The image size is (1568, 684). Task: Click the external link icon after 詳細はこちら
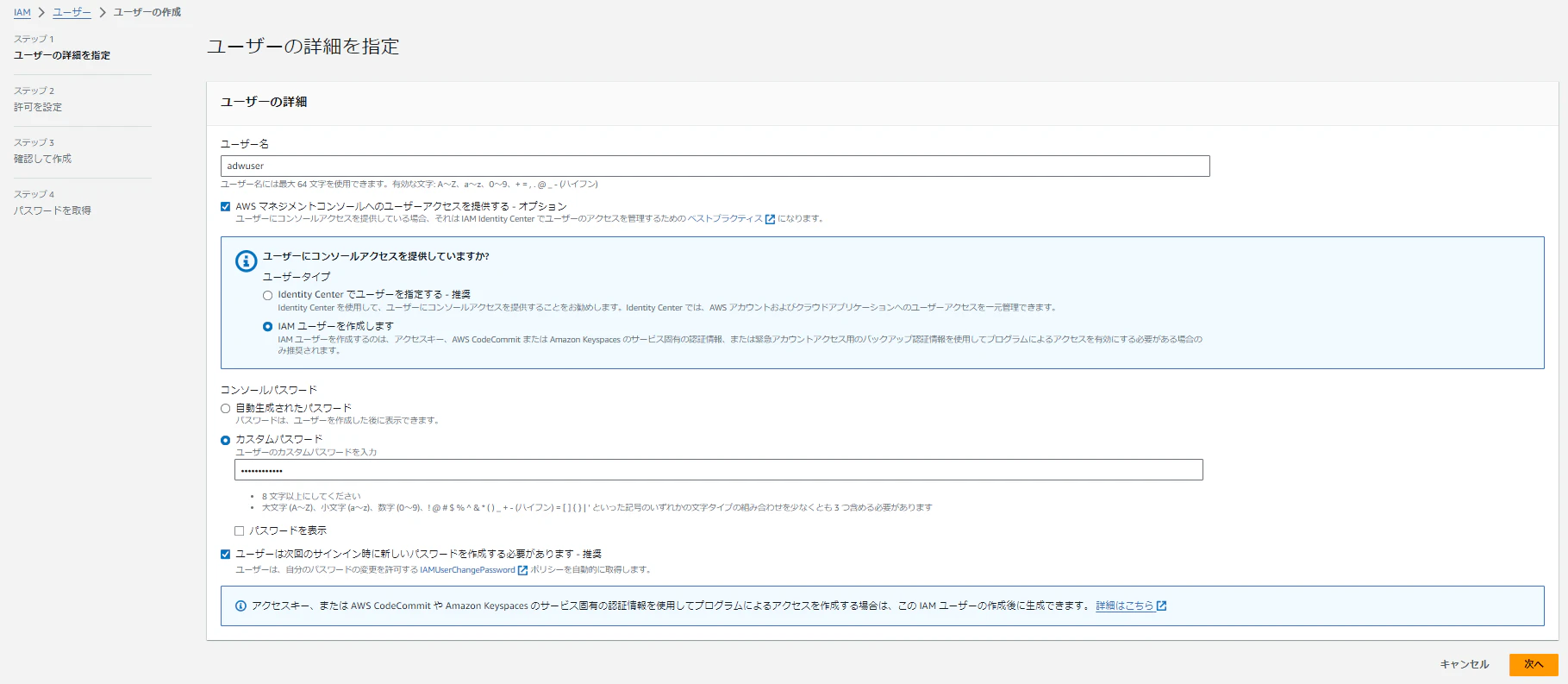1161,606
